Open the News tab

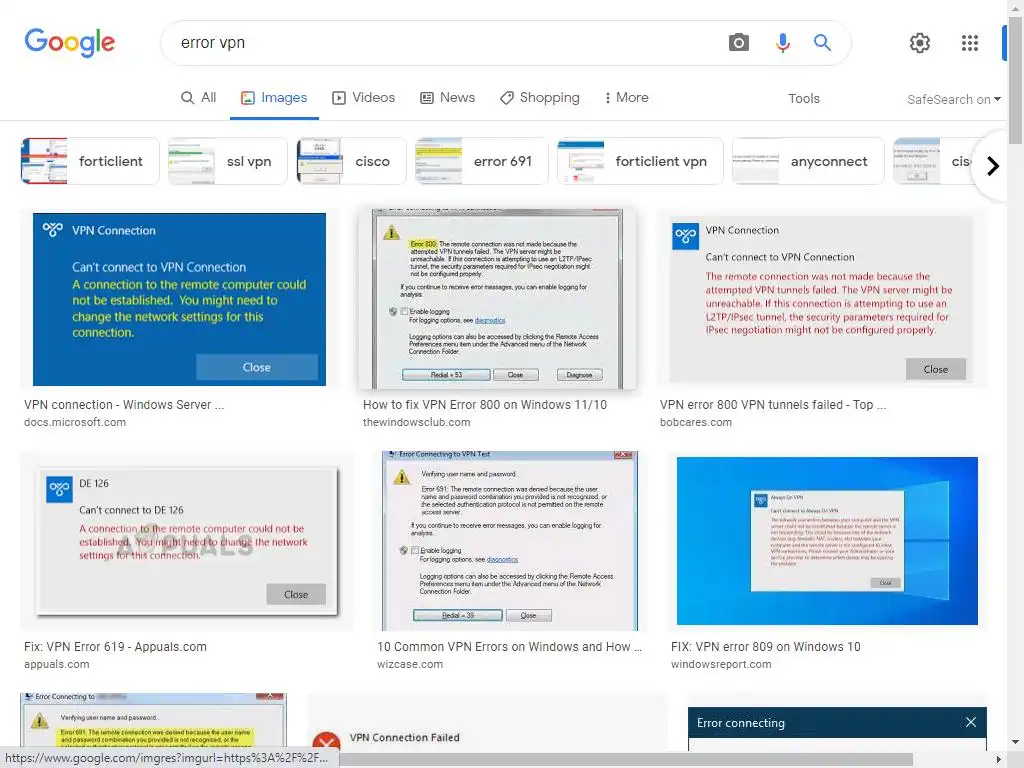[x=447, y=98]
